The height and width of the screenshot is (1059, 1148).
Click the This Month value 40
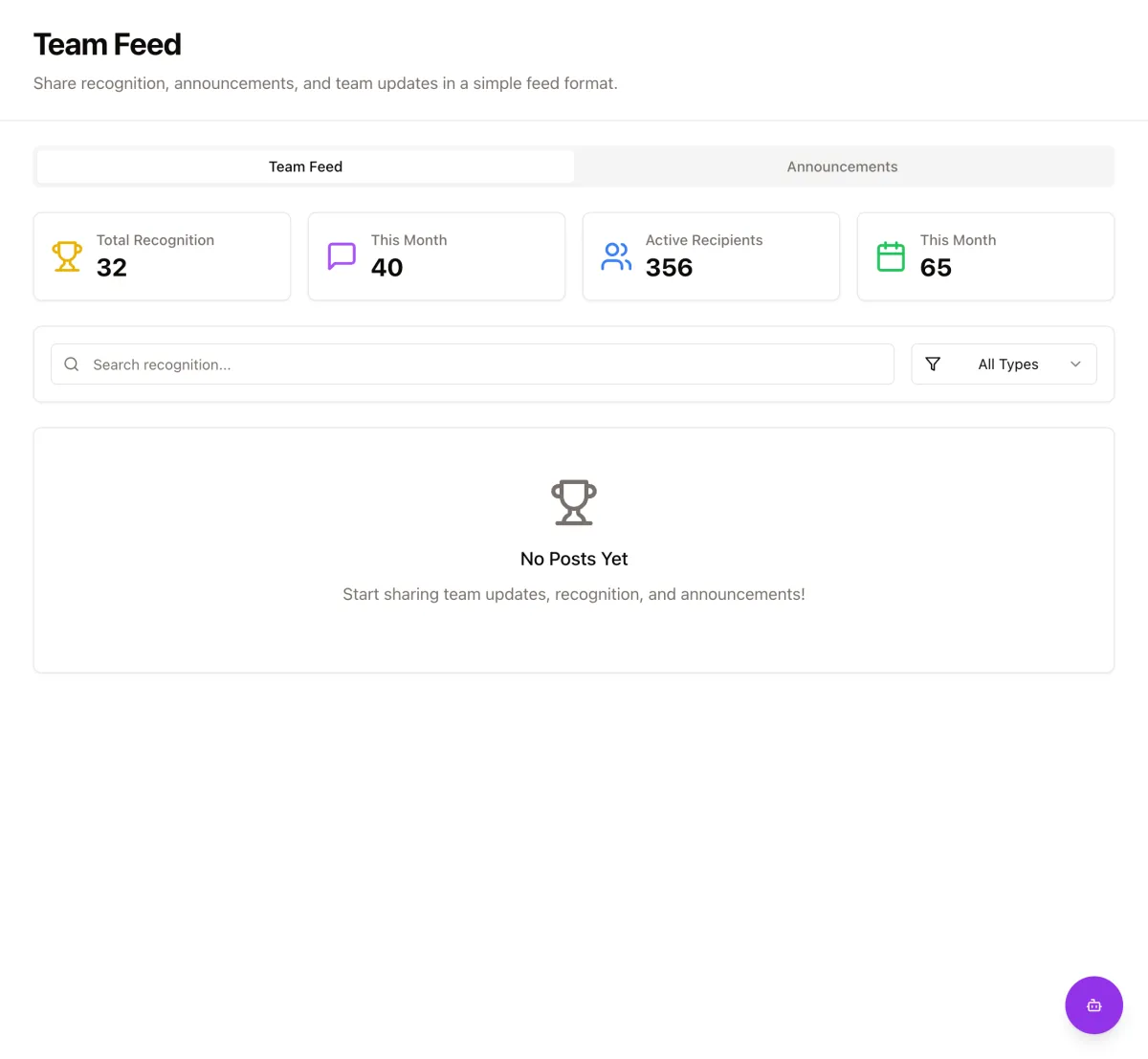click(386, 268)
